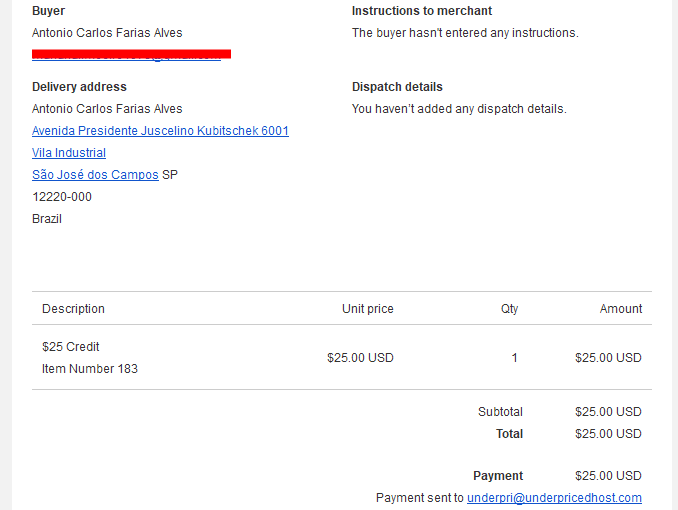Image resolution: width=678 pixels, height=510 pixels.
Task: Select the recipient name under Delivery address
Action: 107,109
